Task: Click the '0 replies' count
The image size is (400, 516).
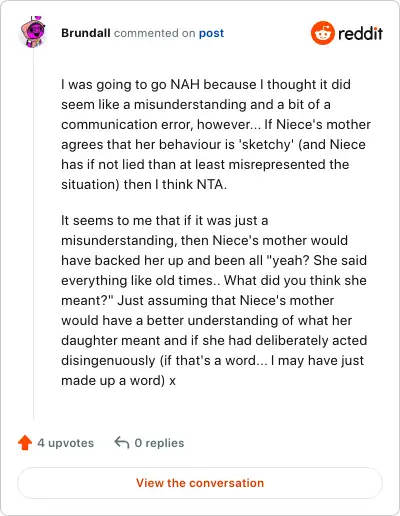Action: point(159,443)
